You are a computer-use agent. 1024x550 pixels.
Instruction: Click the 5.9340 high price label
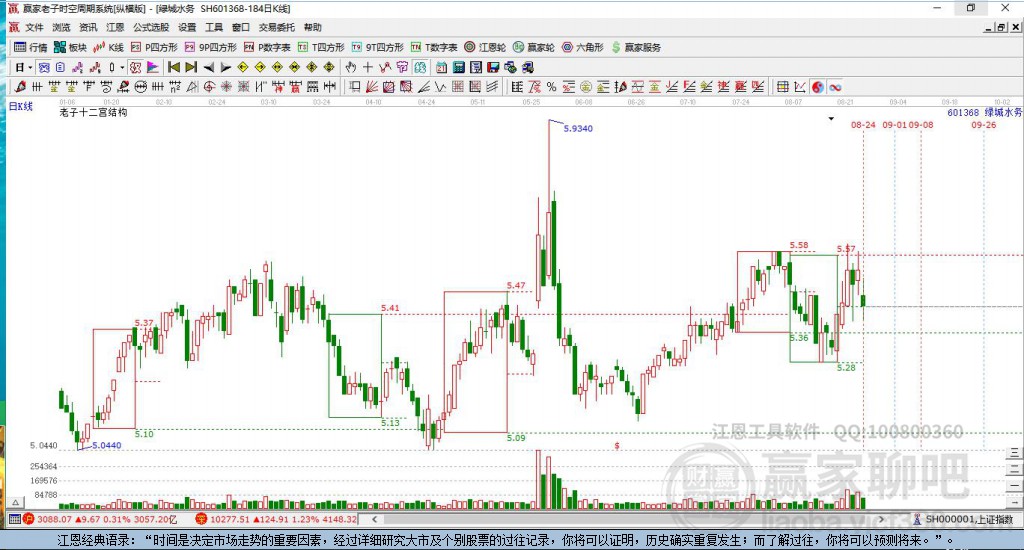(578, 129)
